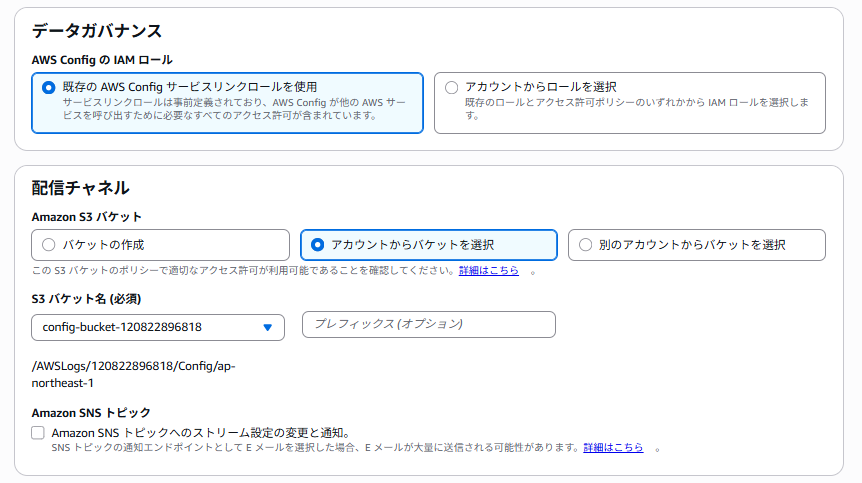
Task: Enable Amazon SNS topic streaming checkbox
Action: pyautogui.click(x=38, y=433)
